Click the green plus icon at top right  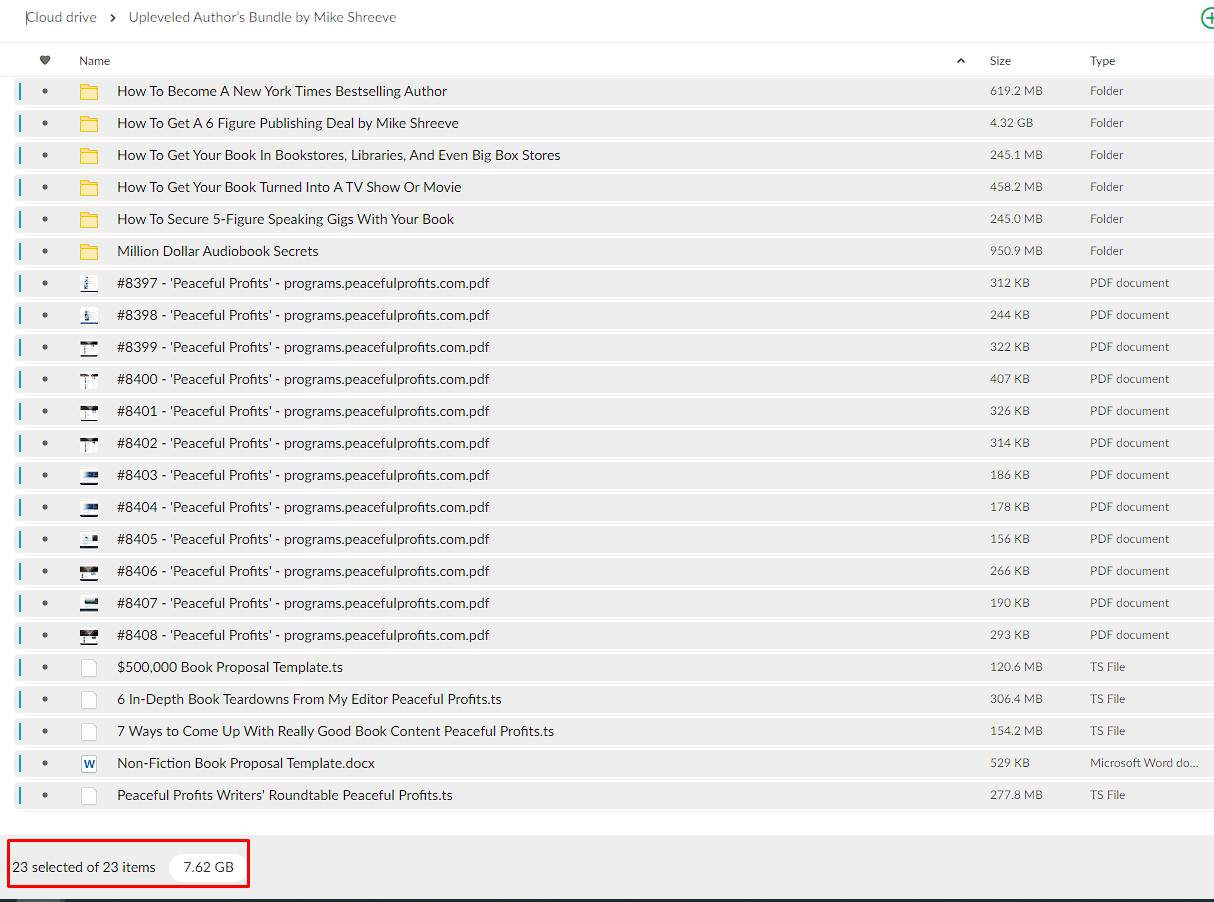(x=1207, y=18)
